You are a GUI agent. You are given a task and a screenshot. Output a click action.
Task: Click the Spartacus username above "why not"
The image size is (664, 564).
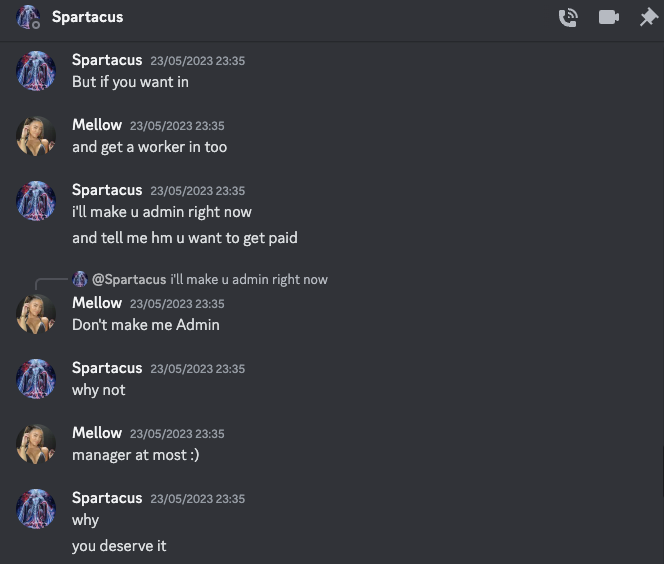pyautogui.click(x=107, y=368)
